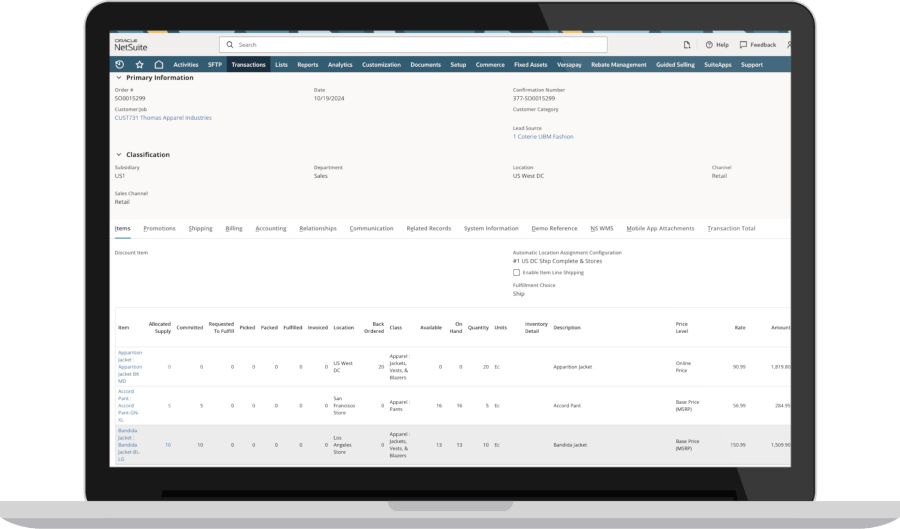
Task: Collapse the Primary Information section
Action: tap(119, 77)
